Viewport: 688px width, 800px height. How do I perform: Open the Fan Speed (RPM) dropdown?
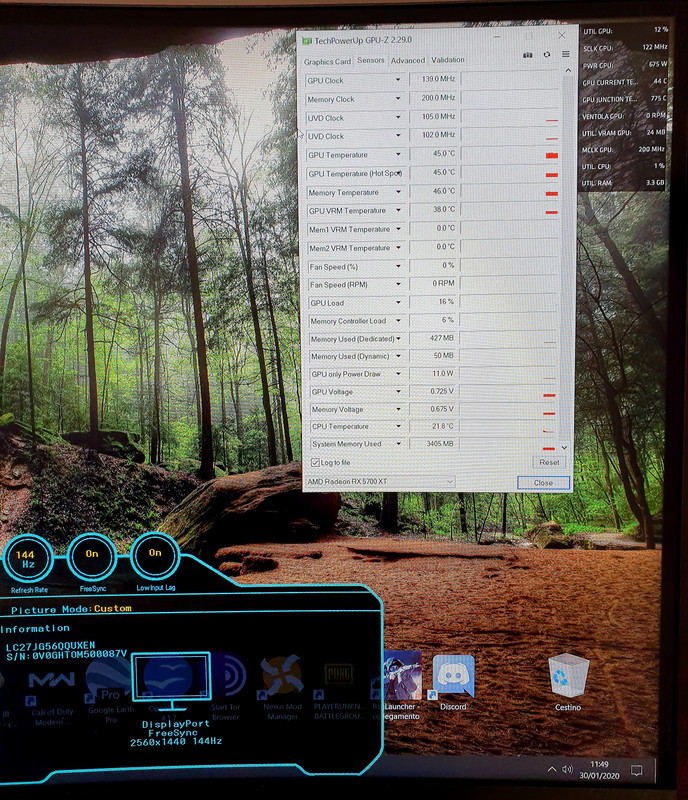[x=398, y=284]
